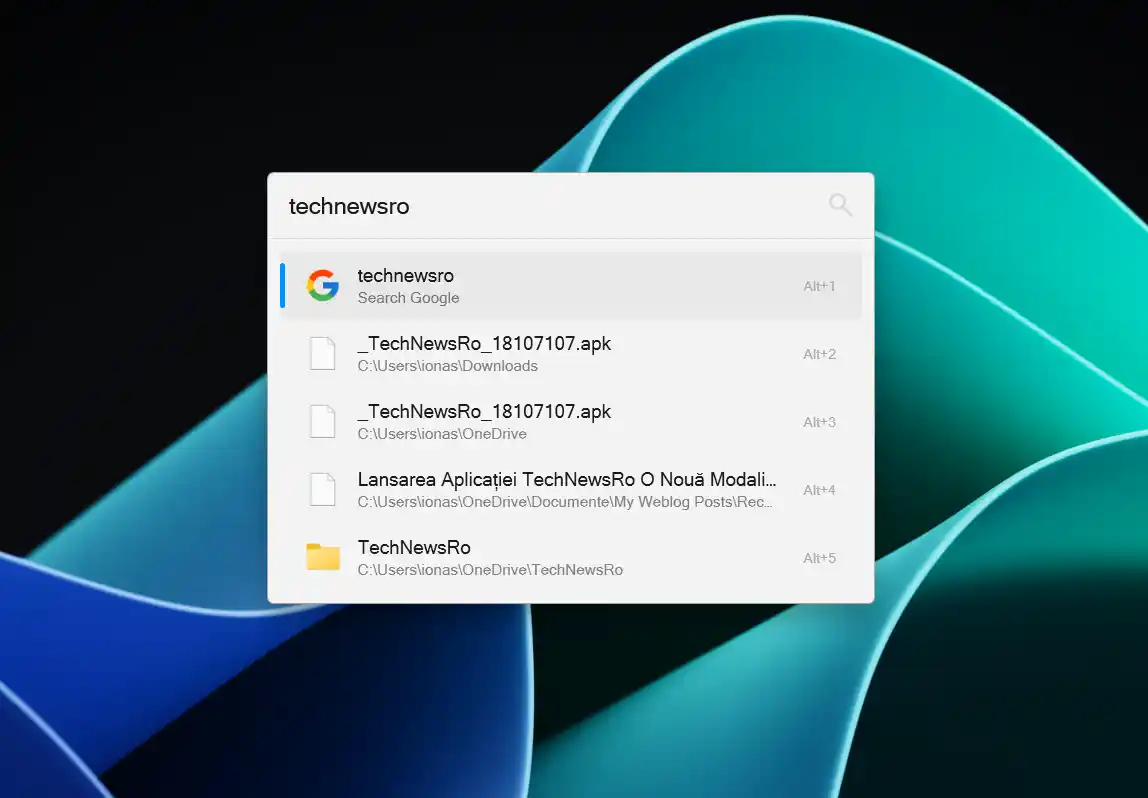
Task: Click the yellow TechNewsRo folder icon
Action: point(322,557)
